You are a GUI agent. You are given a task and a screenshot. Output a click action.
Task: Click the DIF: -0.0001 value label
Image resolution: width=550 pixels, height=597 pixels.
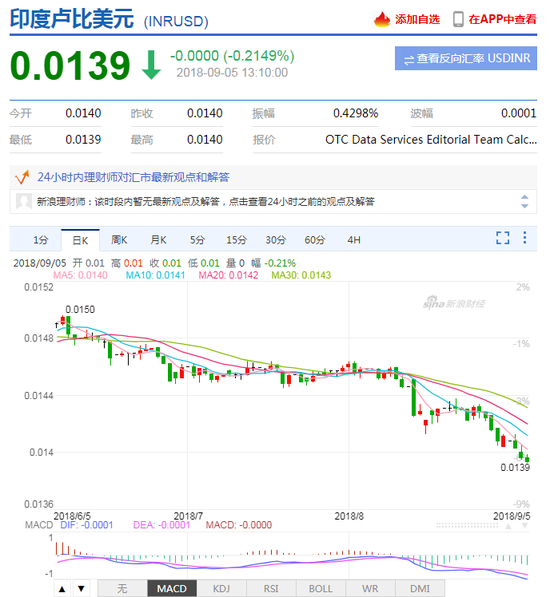coord(87,525)
